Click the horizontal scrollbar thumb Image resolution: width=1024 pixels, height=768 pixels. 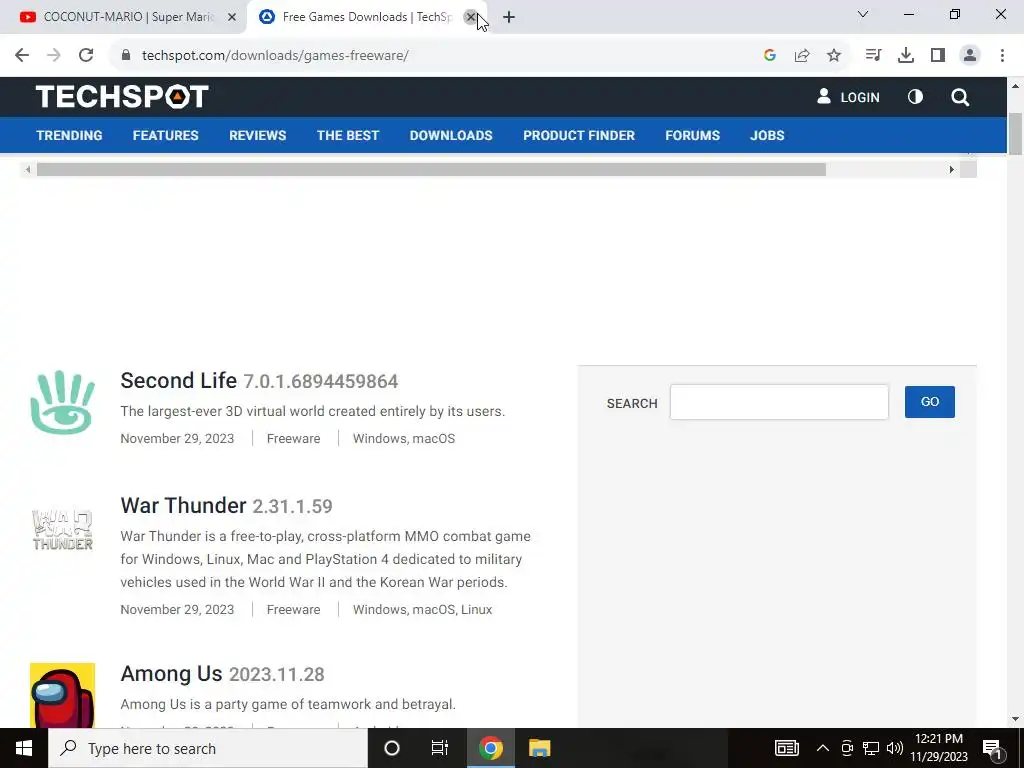(431, 170)
